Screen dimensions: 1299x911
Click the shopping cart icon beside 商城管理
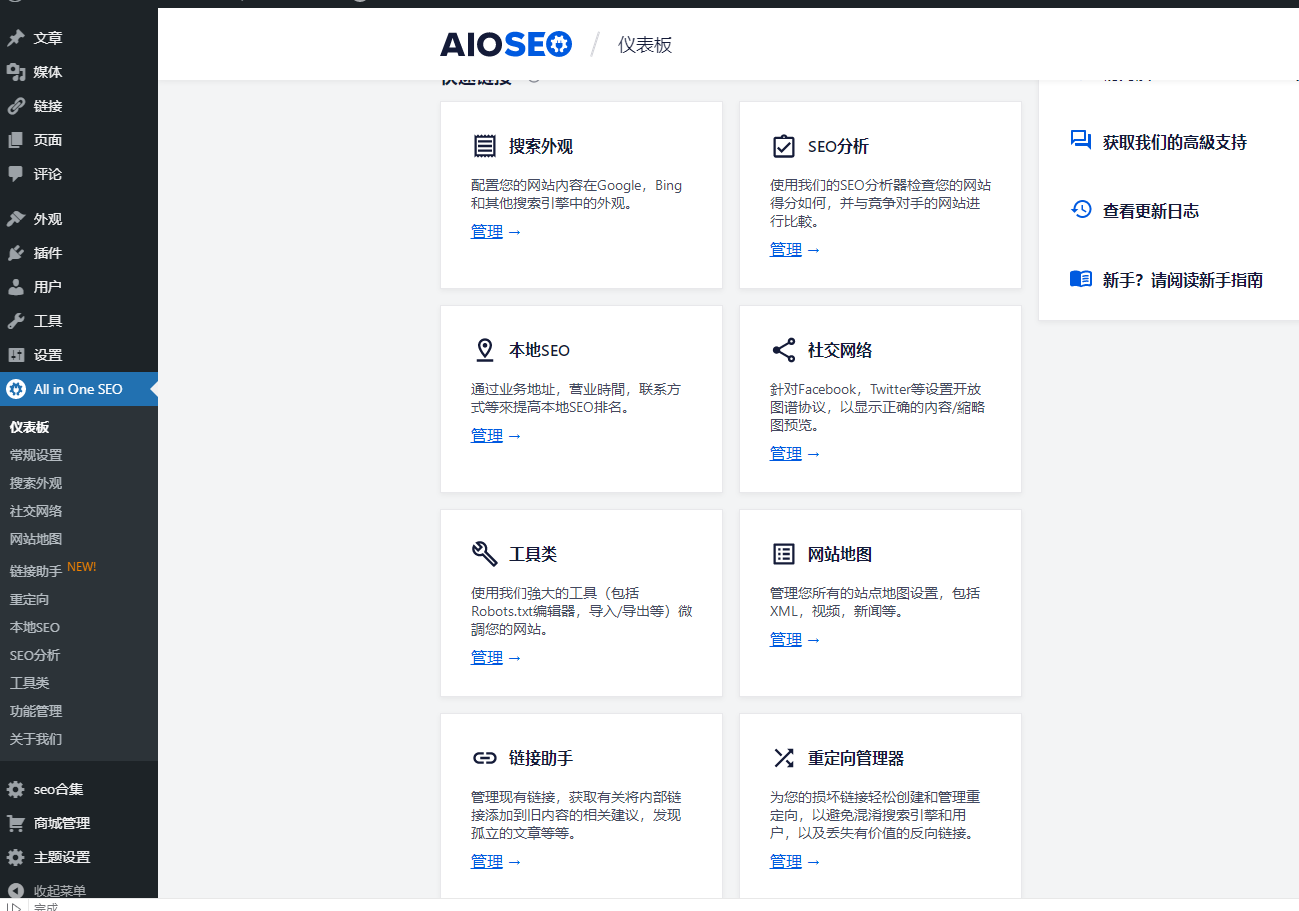click(16, 823)
